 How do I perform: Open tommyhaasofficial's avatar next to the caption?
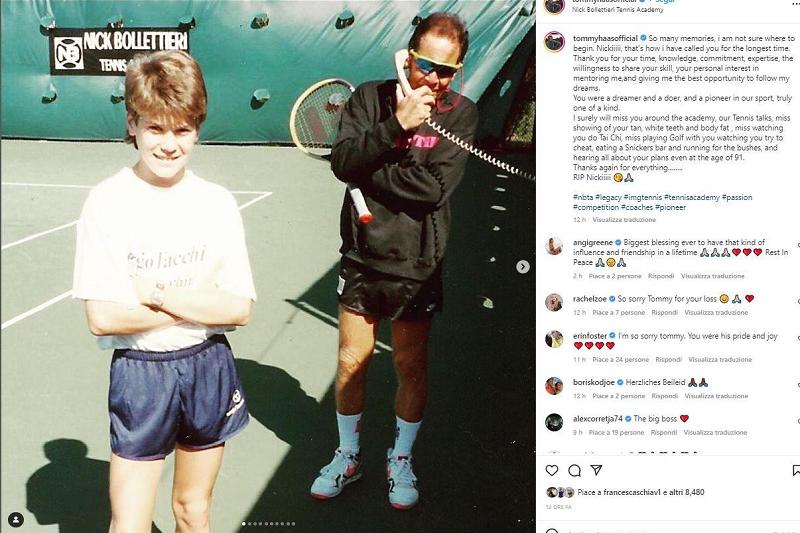click(x=554, y=42)
